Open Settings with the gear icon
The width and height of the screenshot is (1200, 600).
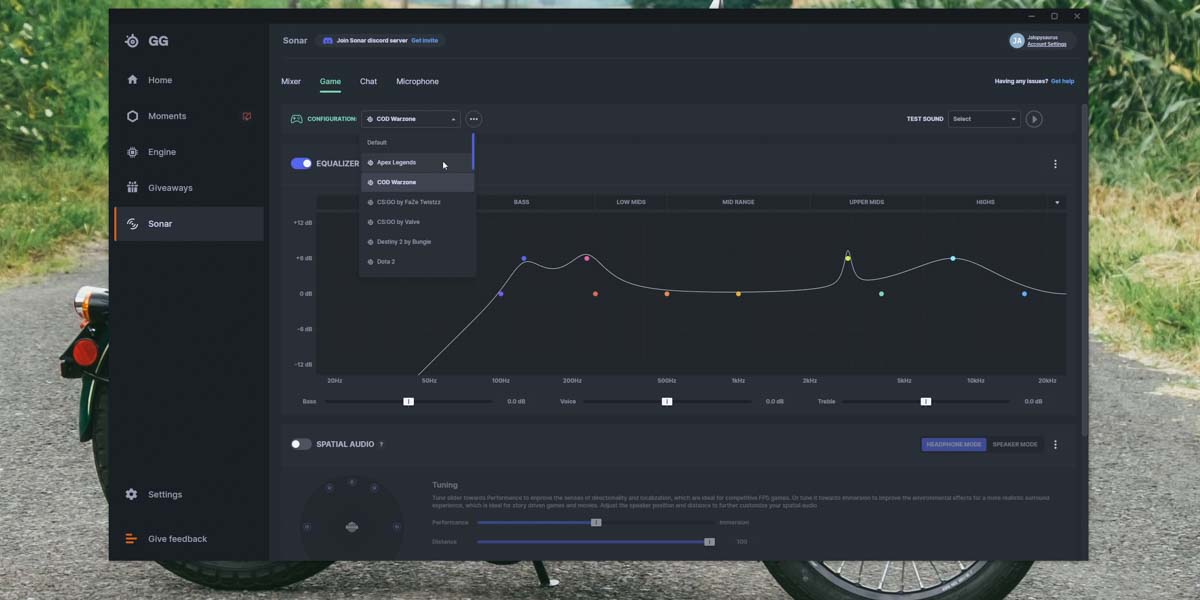[x=132, y=494]
